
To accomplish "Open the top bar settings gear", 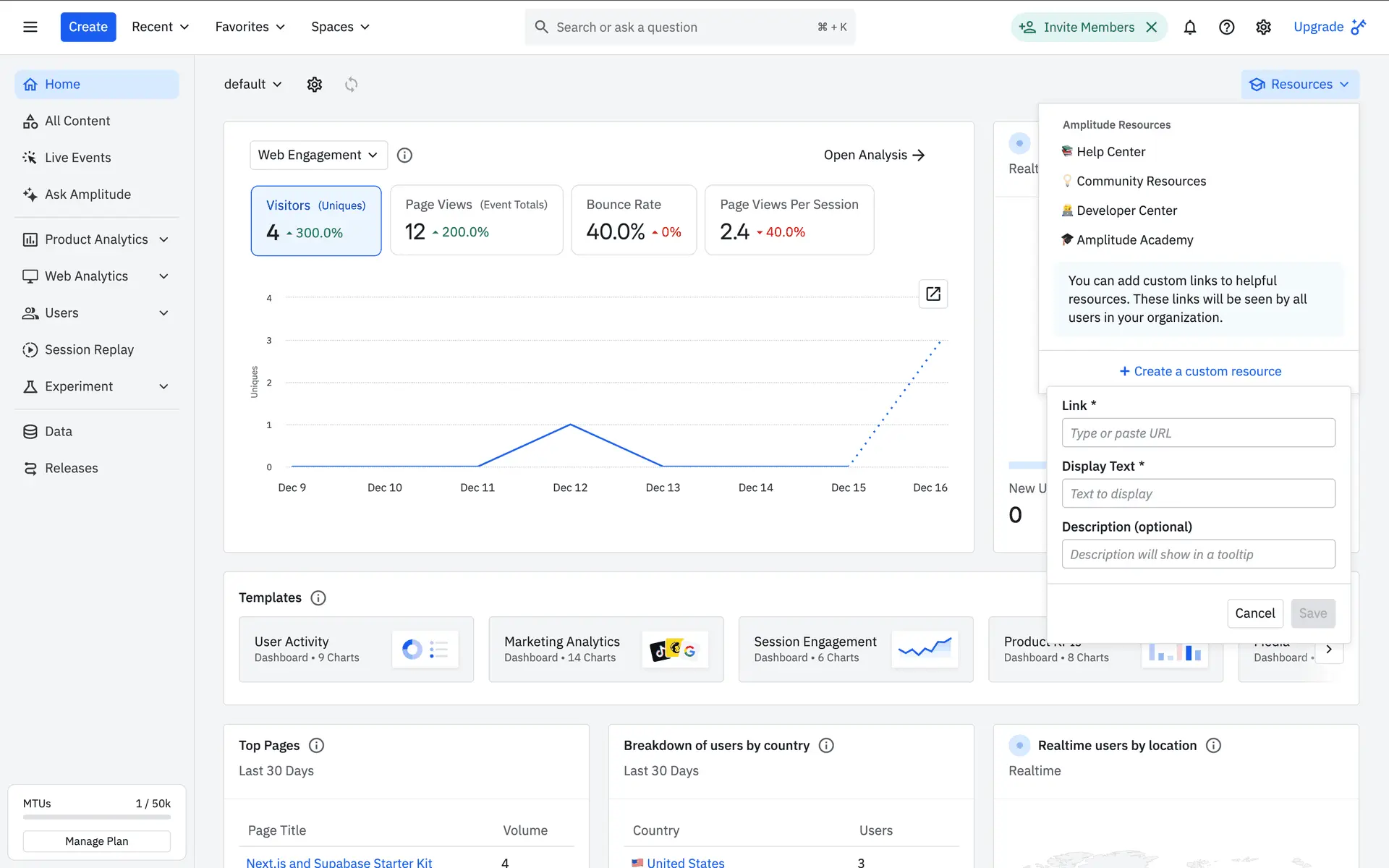I will 1263,27.
